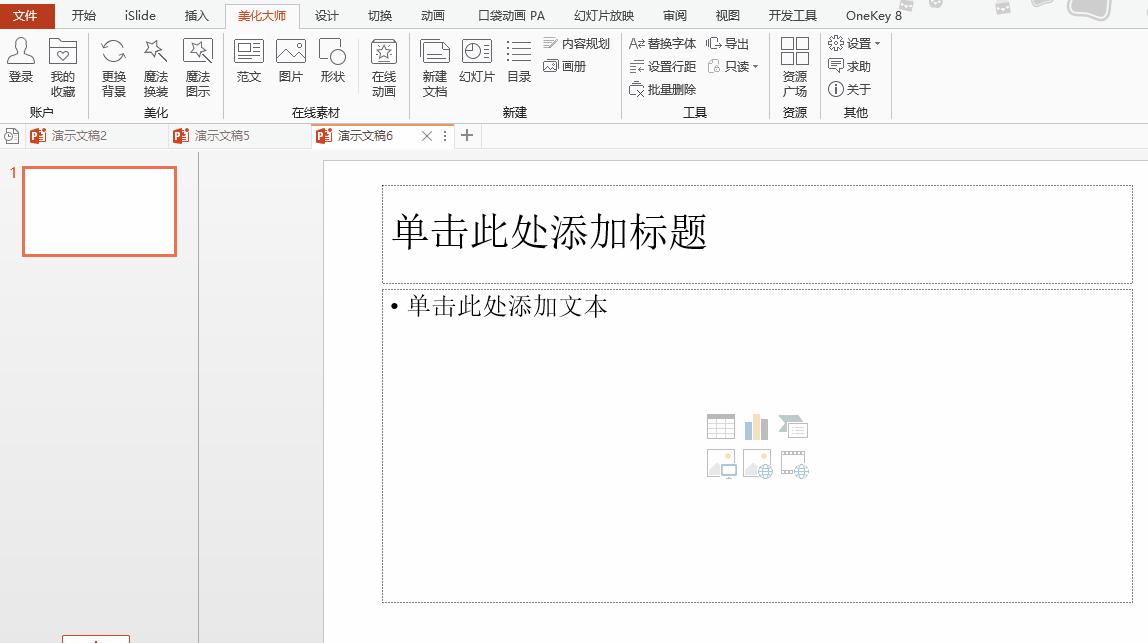The width and height of the screenshot is (1148, 643).
Task: Open 资源广场 resource plaza
Action: coord(794,70)
